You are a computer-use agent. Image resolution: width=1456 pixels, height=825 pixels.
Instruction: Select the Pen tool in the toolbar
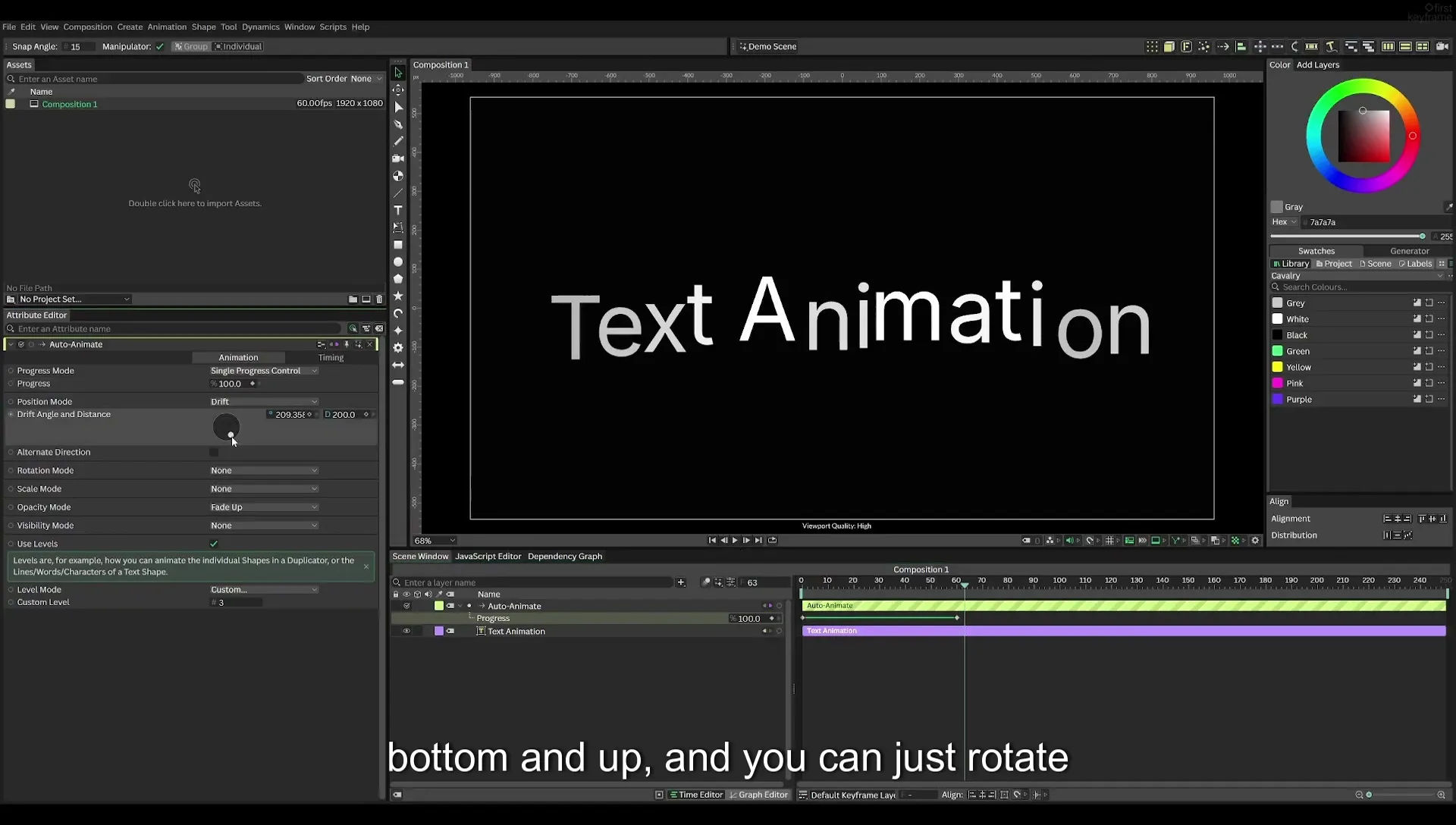click(398, 124)
